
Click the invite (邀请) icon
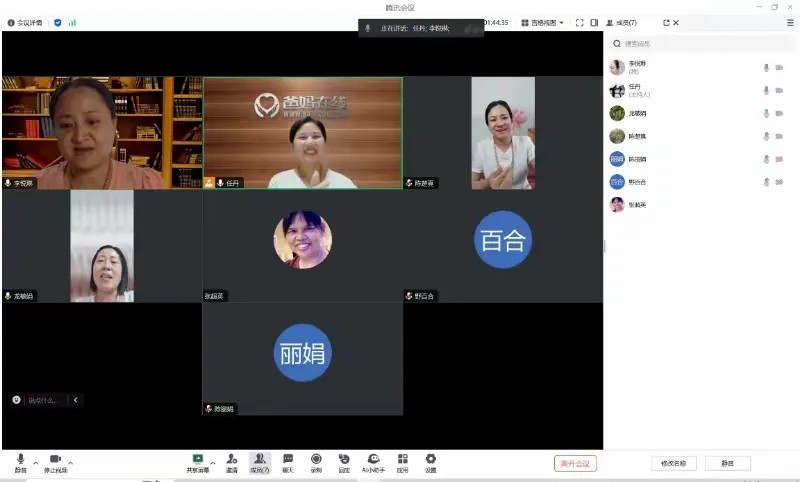231,460
